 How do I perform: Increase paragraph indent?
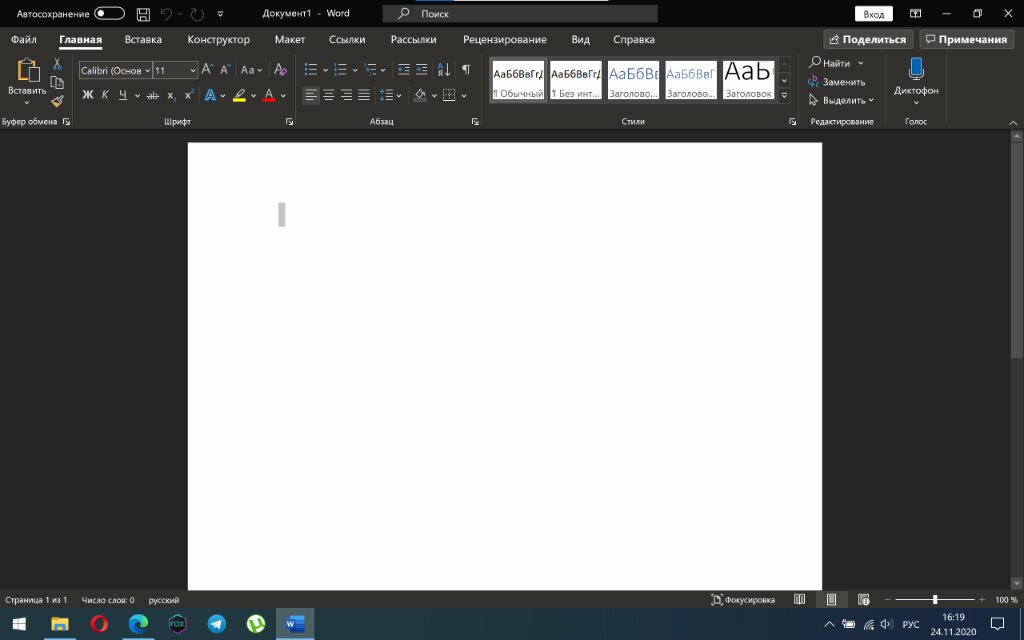click(x=422, y=69)
